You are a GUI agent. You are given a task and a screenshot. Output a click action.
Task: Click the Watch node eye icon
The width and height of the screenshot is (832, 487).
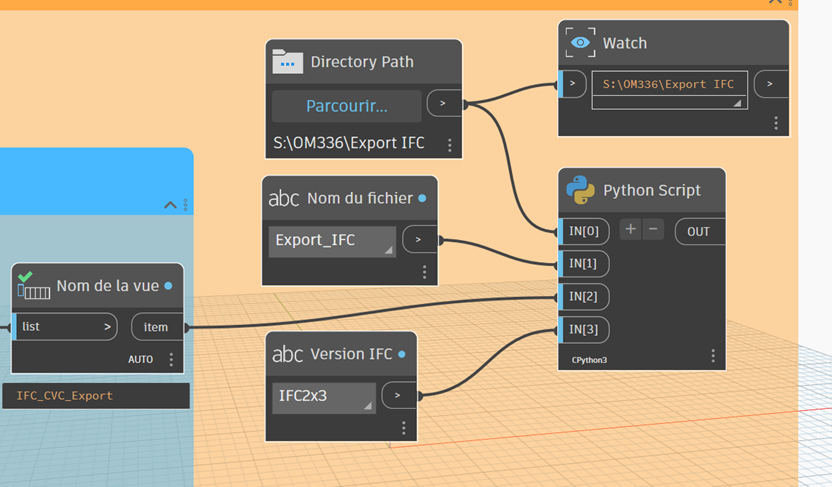[580, 43]
